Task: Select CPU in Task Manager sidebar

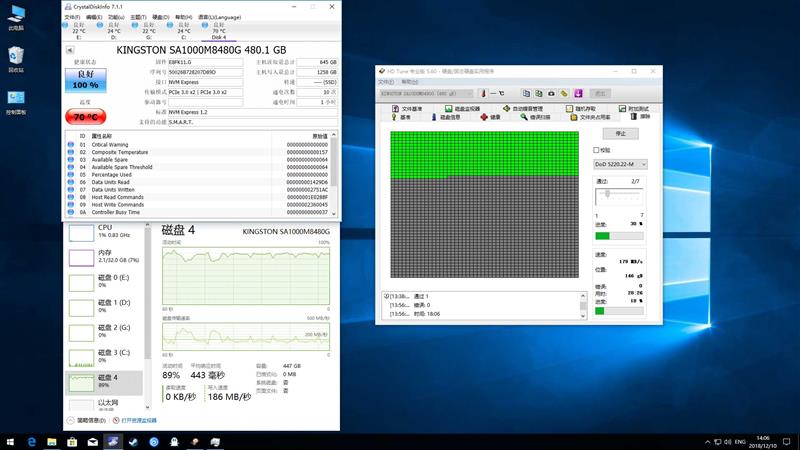Action: (105, 232)
